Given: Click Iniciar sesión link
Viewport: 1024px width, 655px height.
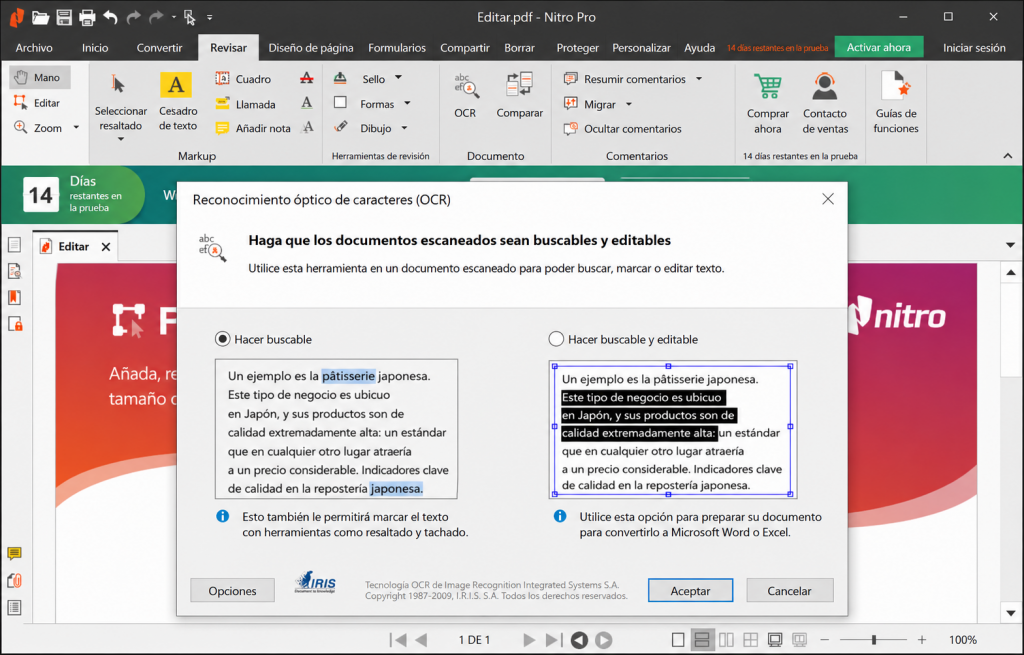Looking at the screenshot, I should (974, 48).
